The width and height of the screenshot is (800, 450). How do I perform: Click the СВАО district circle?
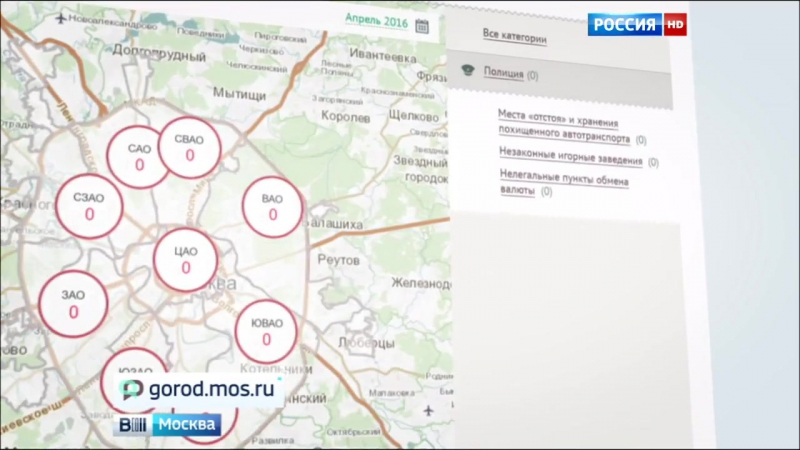[x=190, y=148]
